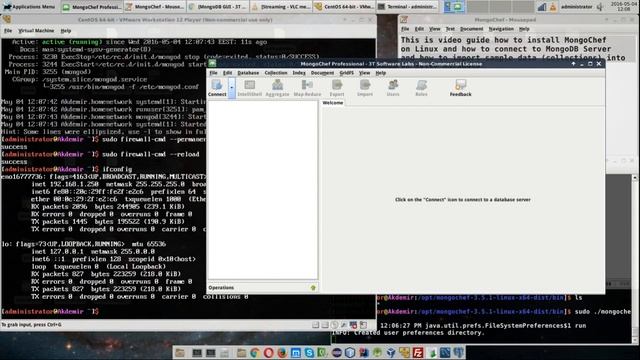The height and width of the screenshot is (360, 640).
Task: Open the blue 'm' application in the dock
Action: coord(296,352)
